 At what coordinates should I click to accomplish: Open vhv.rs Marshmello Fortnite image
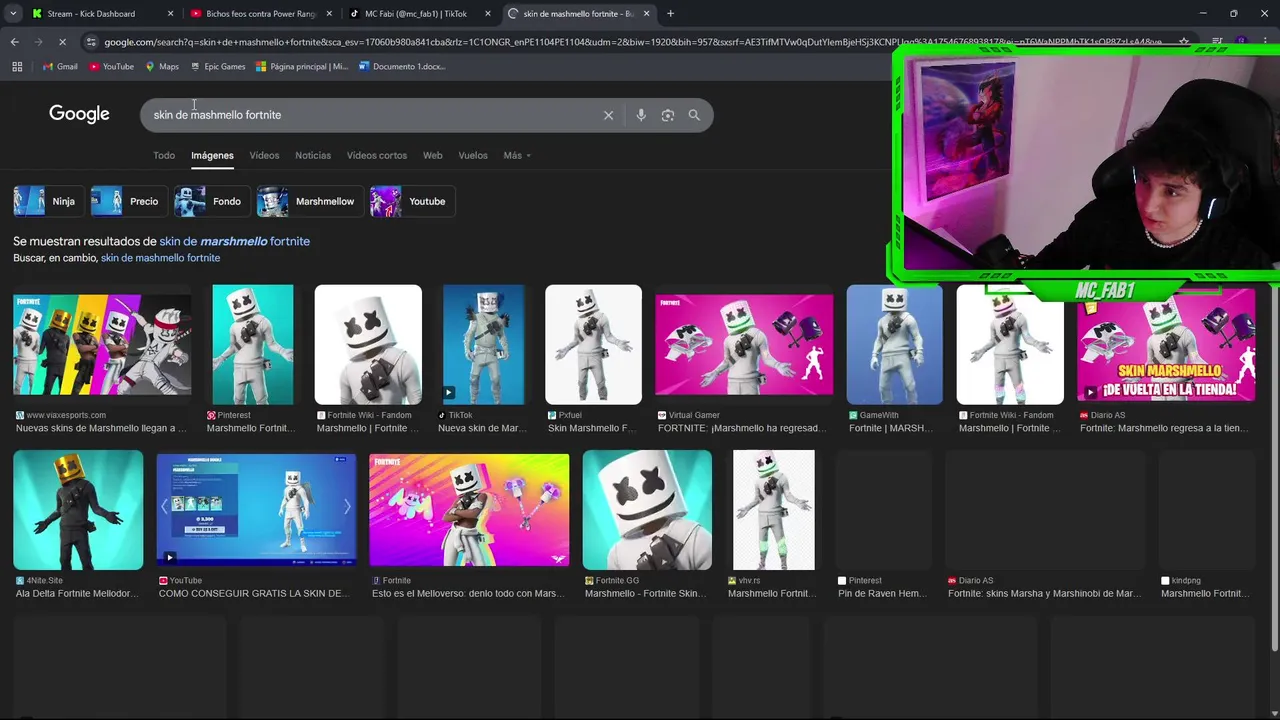coord(774,510)
